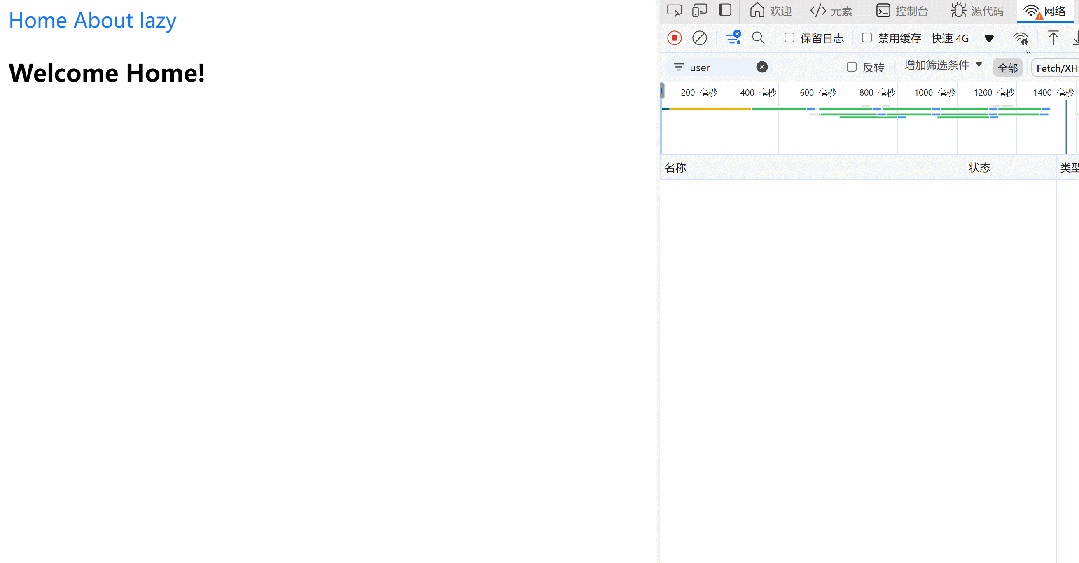Select the 全部 (All) filter chip

point(1007,67)
